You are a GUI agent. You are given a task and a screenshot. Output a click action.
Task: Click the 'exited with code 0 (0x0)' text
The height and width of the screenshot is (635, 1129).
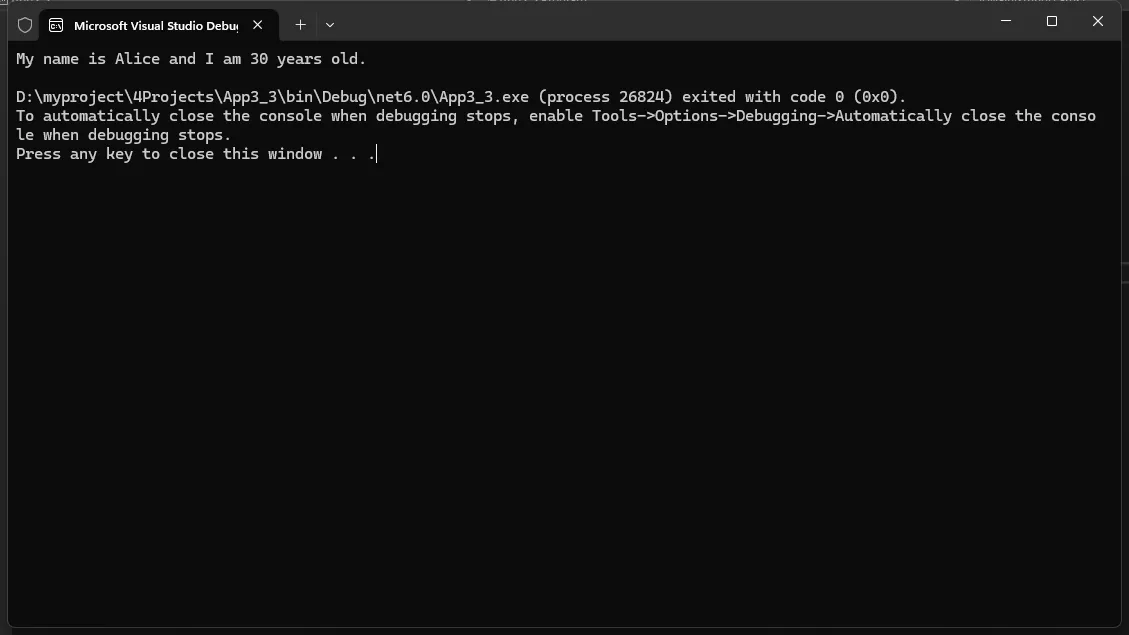(793, 97)
